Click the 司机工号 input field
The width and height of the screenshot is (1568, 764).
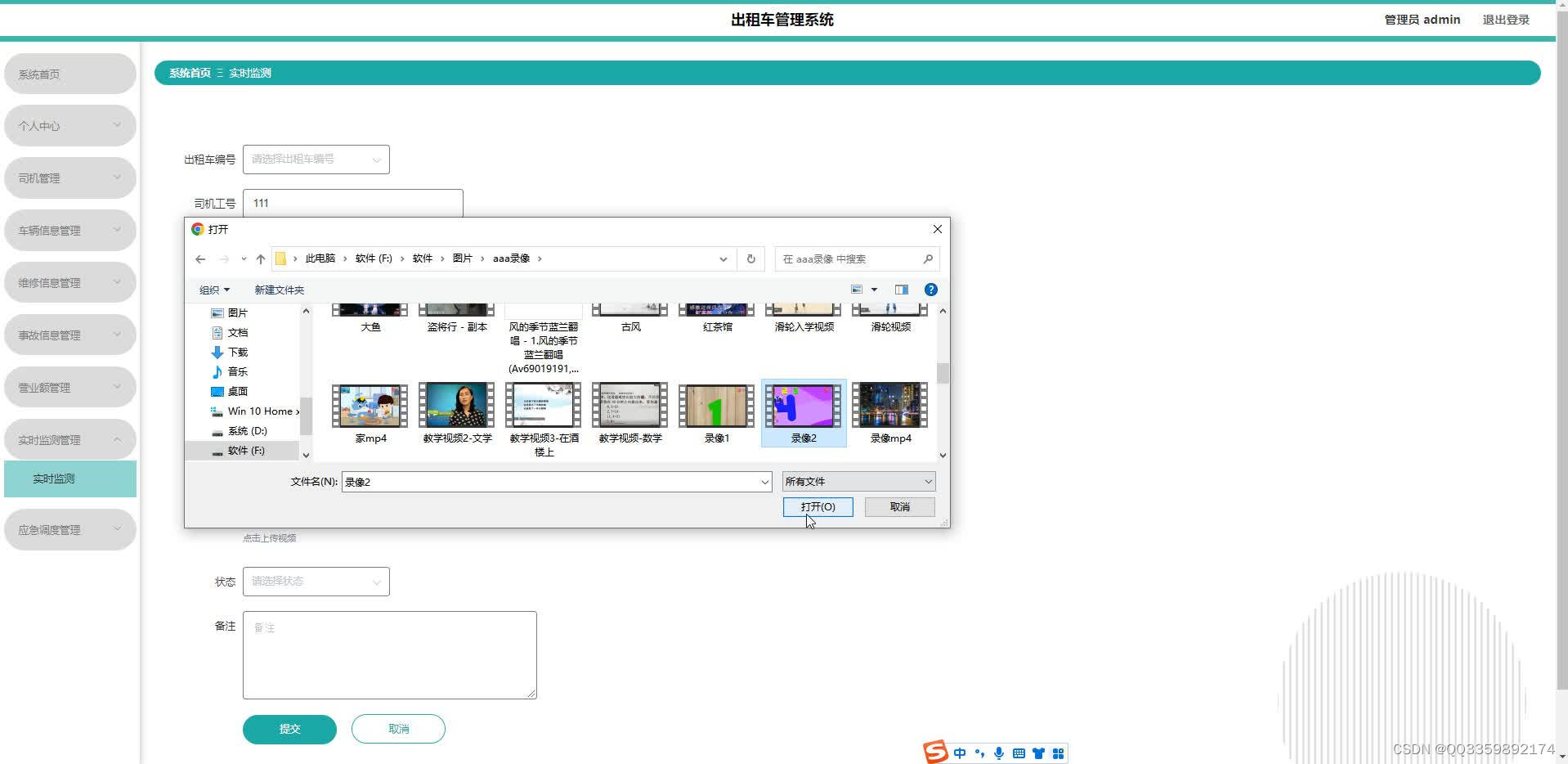coord(352,203)
